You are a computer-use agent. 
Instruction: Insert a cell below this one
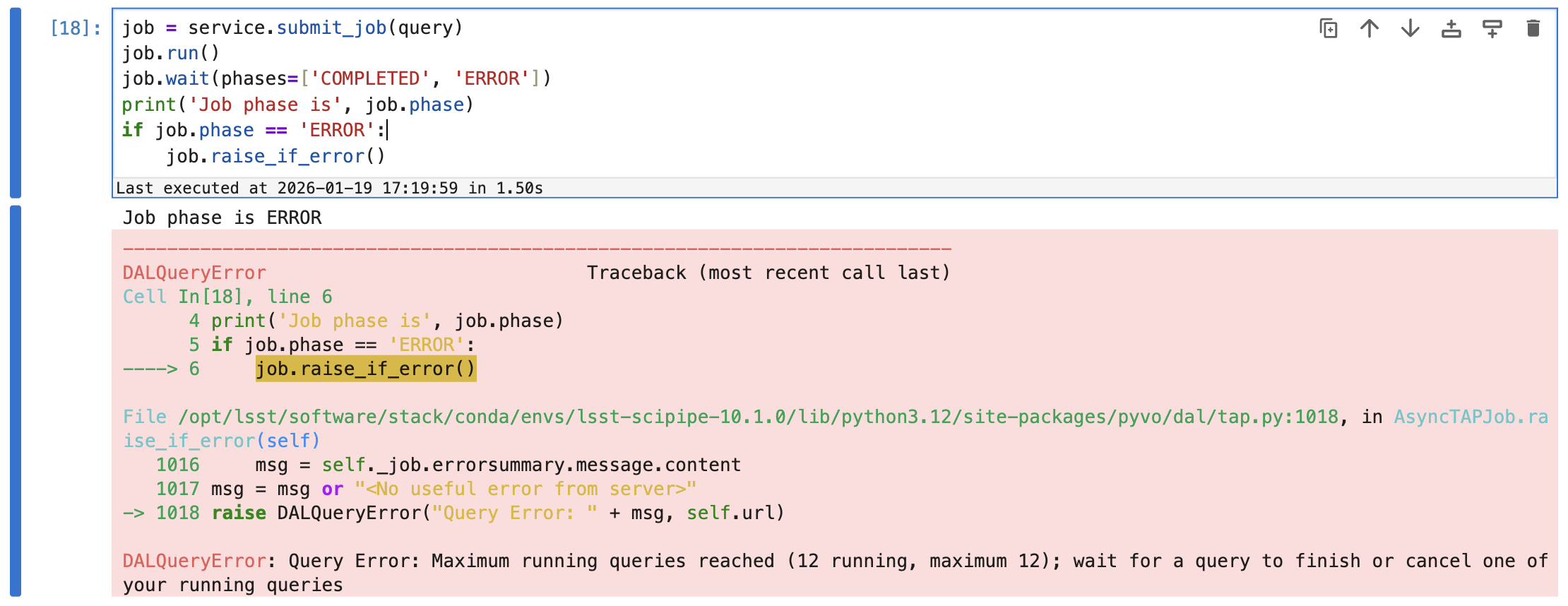click(1492, 28)
